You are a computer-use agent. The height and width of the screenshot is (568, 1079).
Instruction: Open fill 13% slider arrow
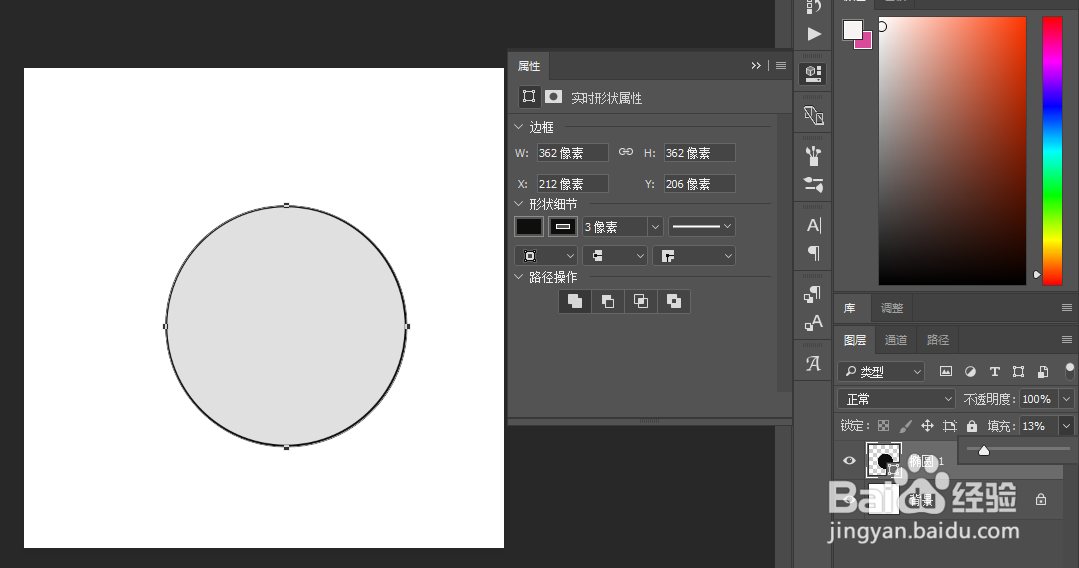pyautogui.click(x=1067, y=426)
